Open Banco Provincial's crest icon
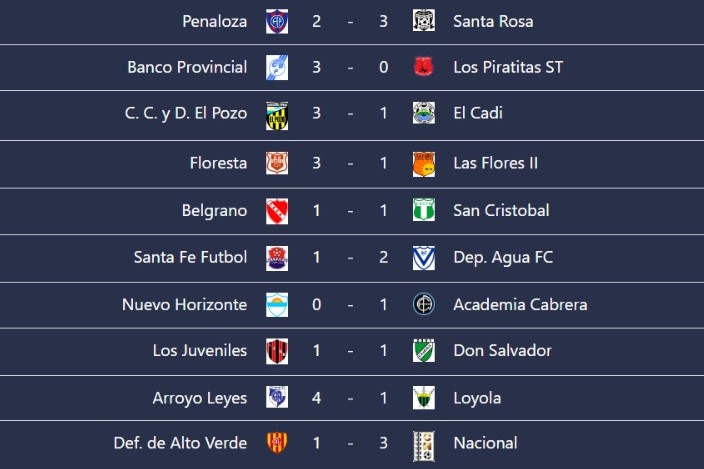The height and width of the screenshot is (469, 704). (277, 67)
